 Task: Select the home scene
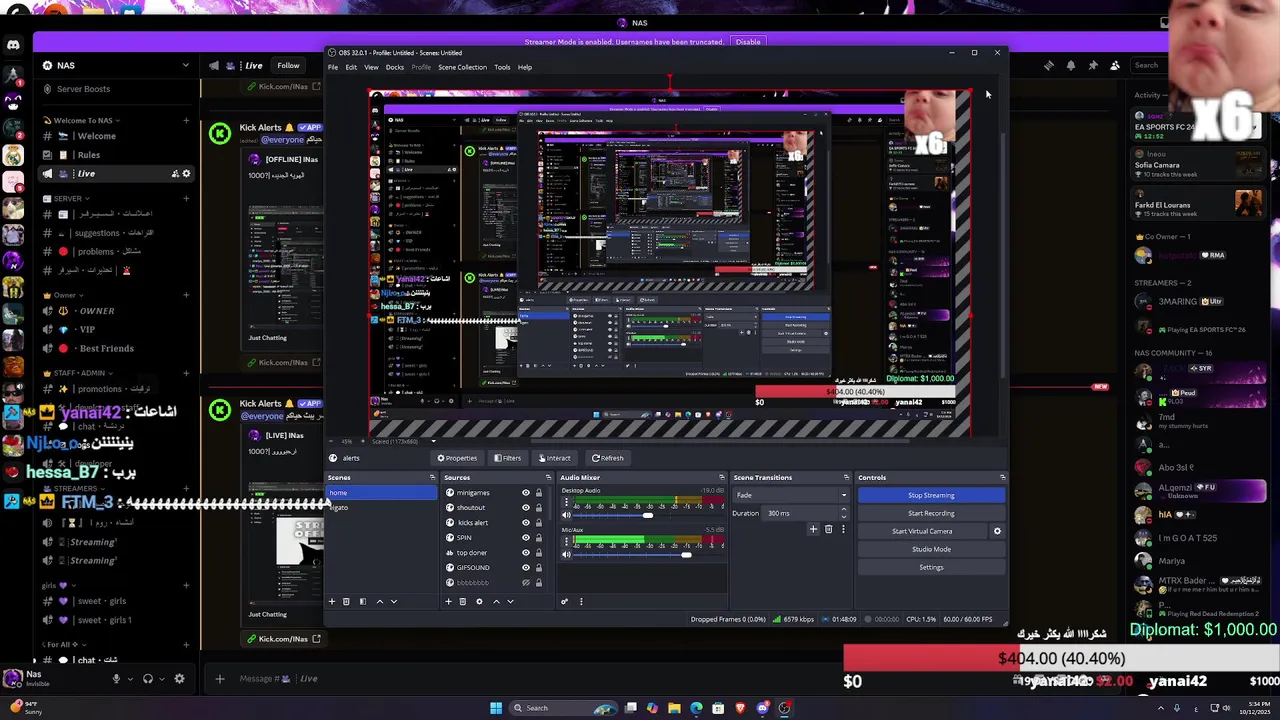coord(382,493)
